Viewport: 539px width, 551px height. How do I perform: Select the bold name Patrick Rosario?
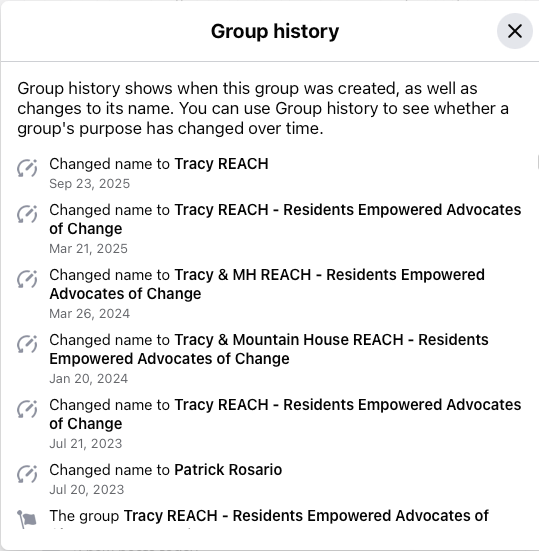click(x=228, y=470)
